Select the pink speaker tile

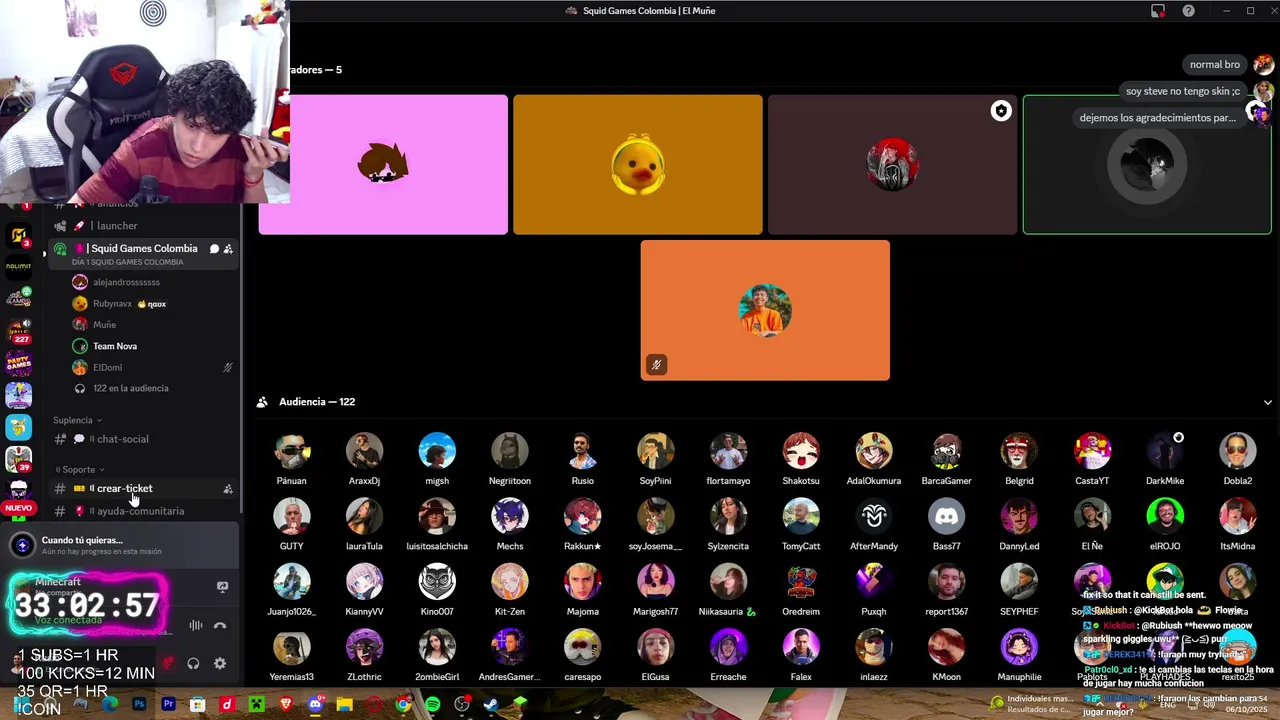[x=383, y=165]
